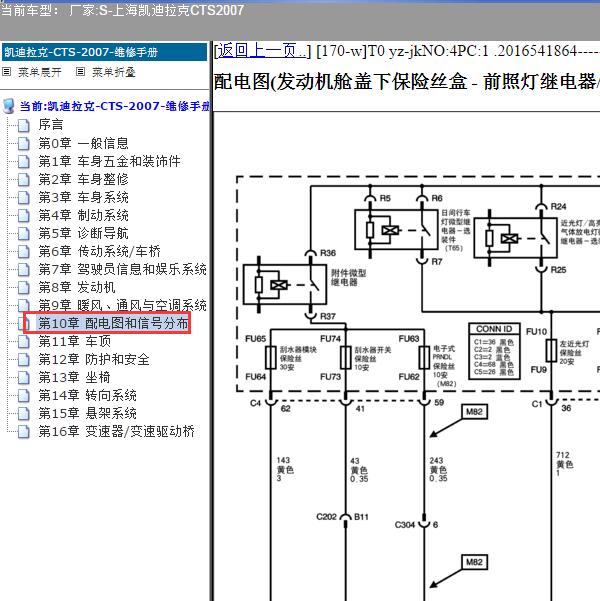This screenshot has width=600, height=601.
Task: Click the 附件微型继电器 label
Action: click(x=348, y=278)
